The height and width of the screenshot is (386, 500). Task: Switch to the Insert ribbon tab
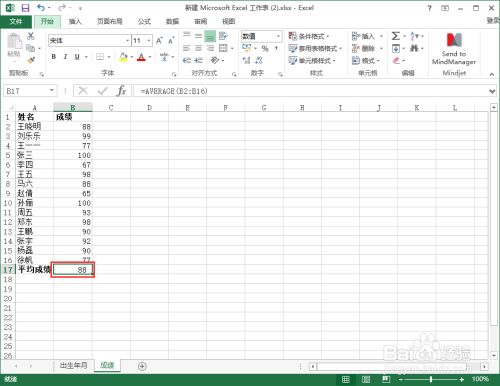(x=75, y=22)
